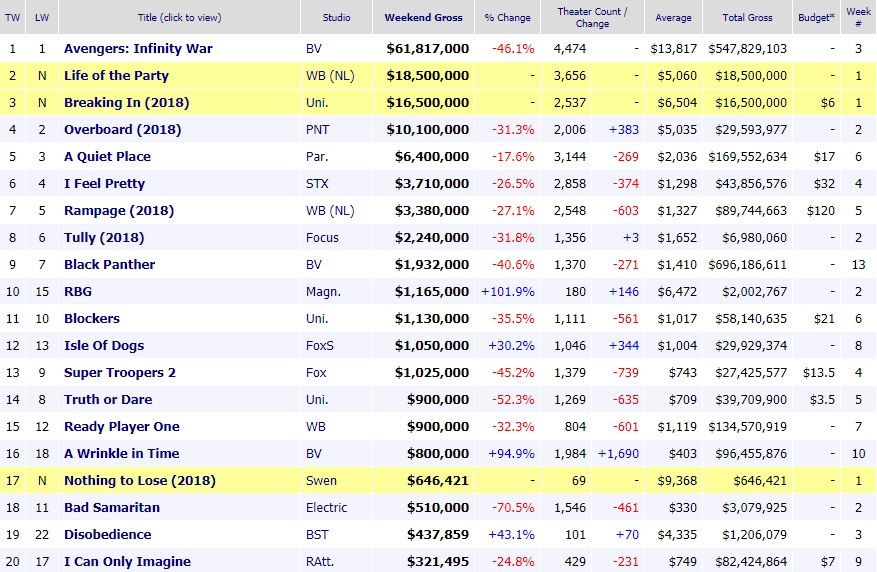The height and width of the screenshot is (572, 877).
Task: Open Bad Samaritan title link
Action: pos(112,508)
